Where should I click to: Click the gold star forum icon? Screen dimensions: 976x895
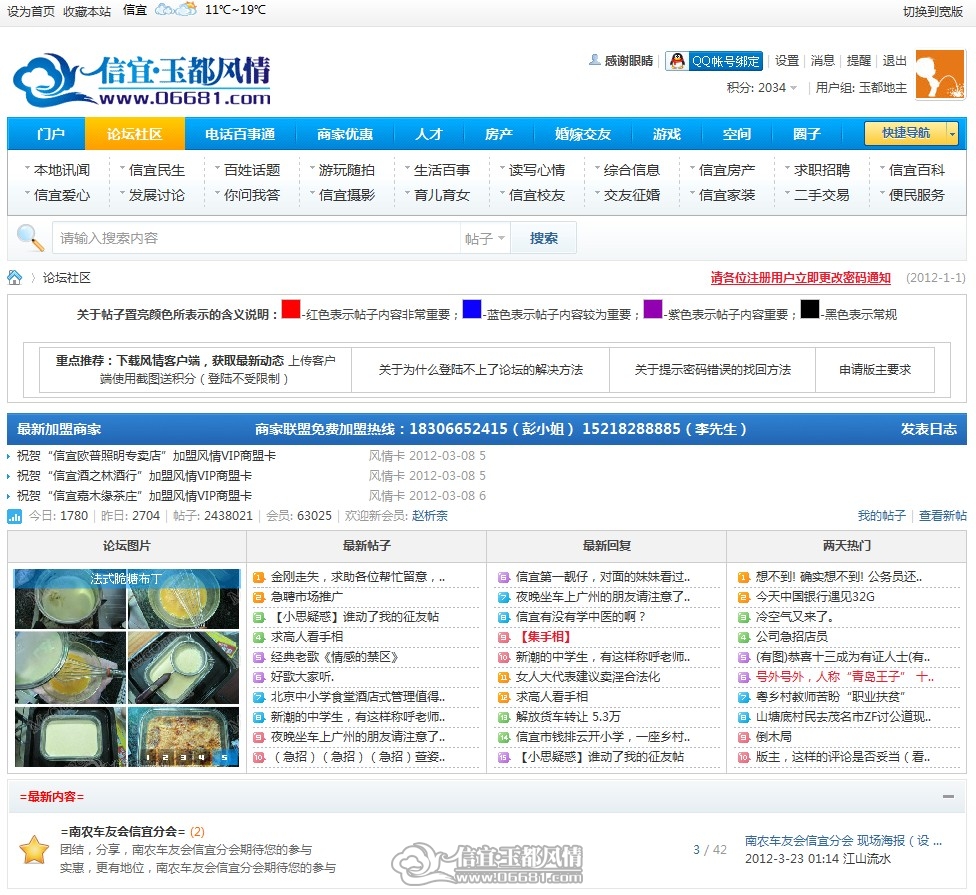pos(34,850)
